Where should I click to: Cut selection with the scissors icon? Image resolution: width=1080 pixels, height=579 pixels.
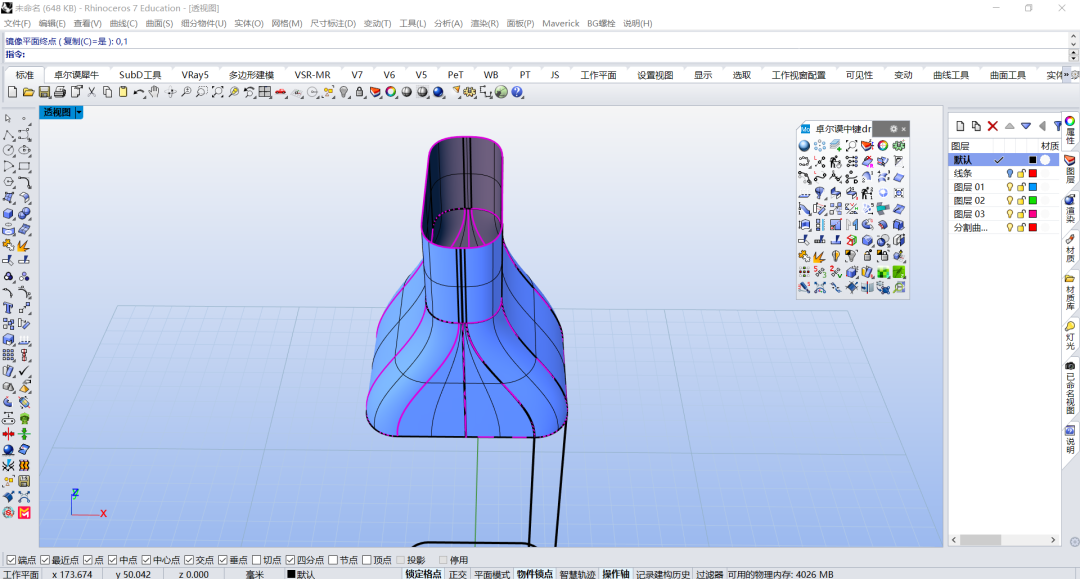(x=92, y=92)
